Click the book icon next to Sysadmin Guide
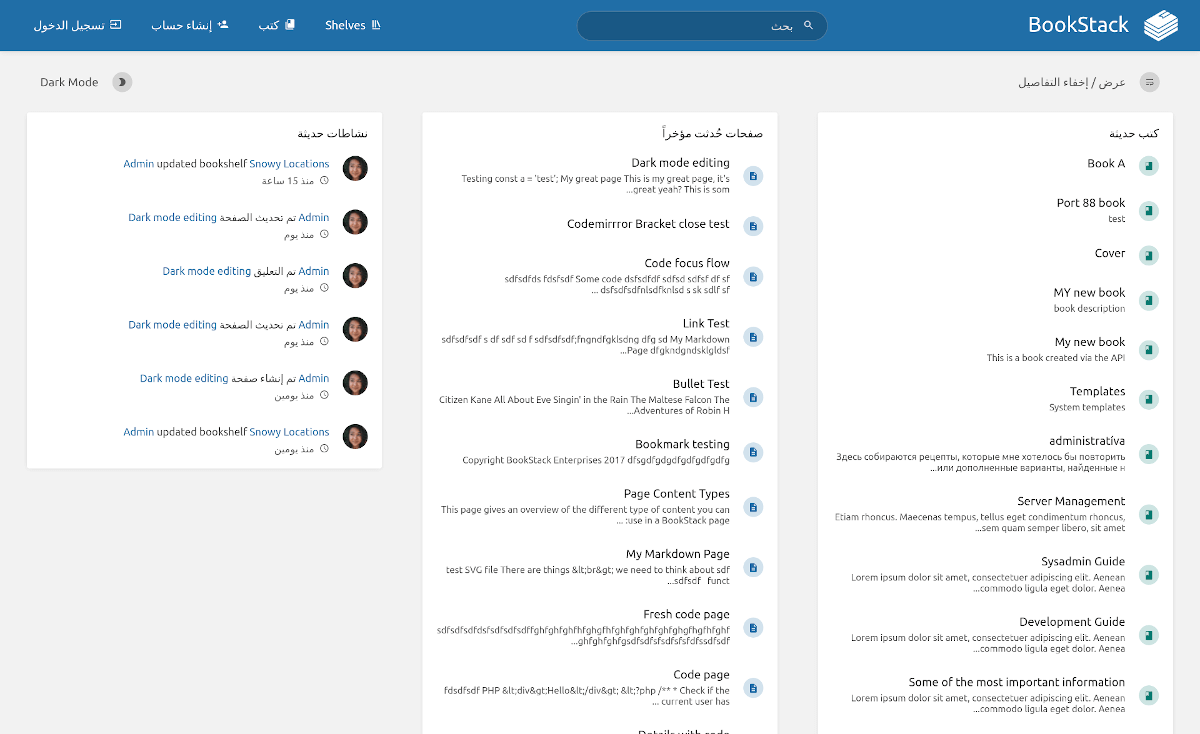Screen dimensions: 1200x734 click(1149, 575)
